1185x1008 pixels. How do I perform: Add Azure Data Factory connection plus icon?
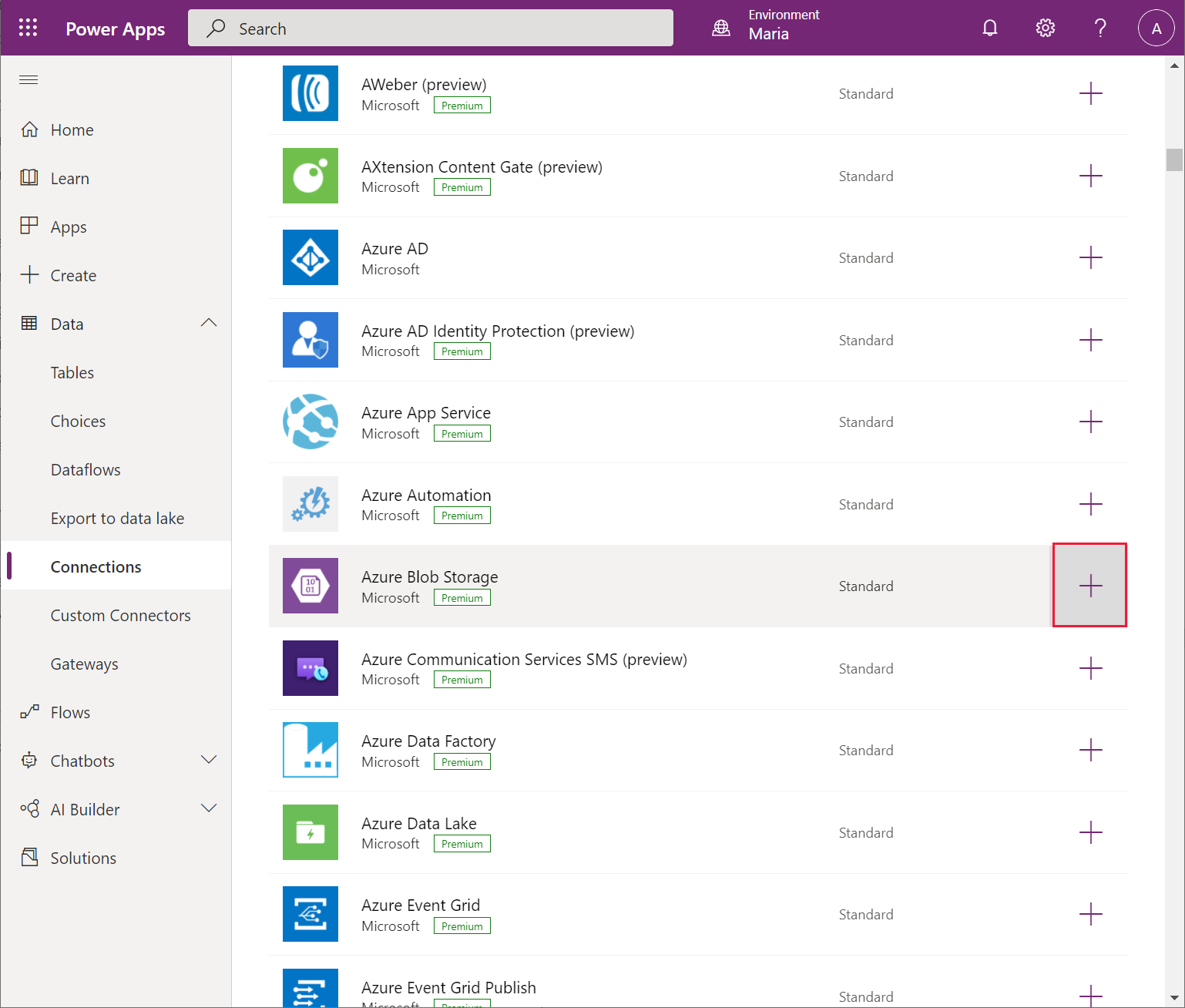point(1090,750)
